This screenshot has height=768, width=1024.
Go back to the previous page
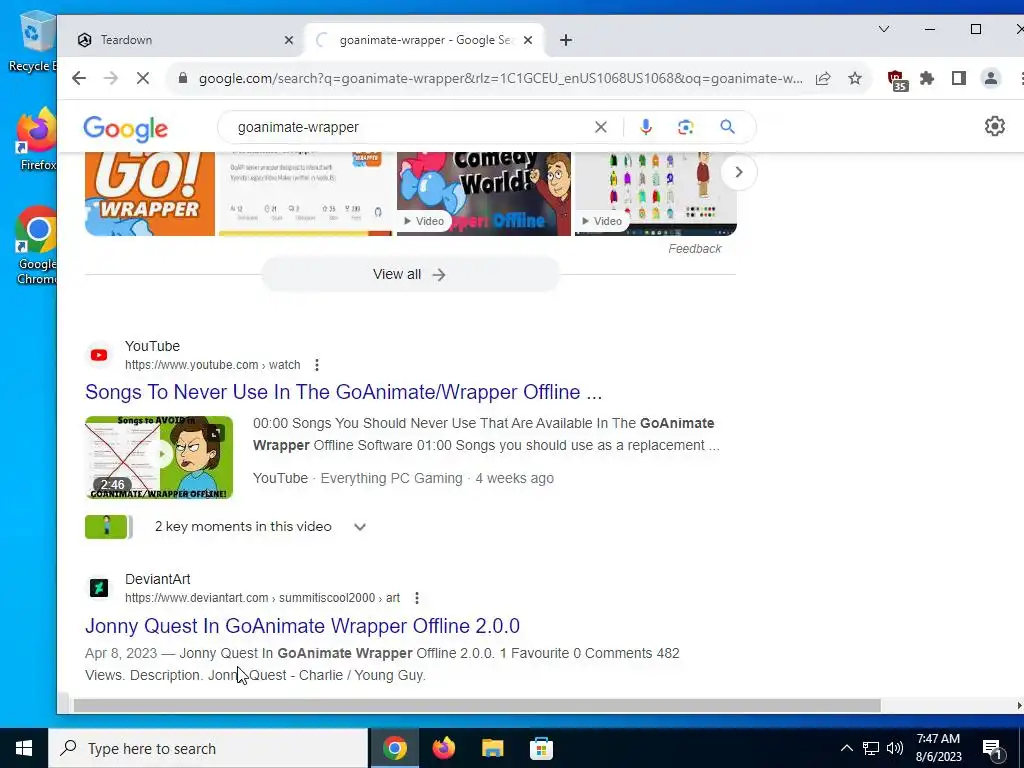click(x=79, y=78)
